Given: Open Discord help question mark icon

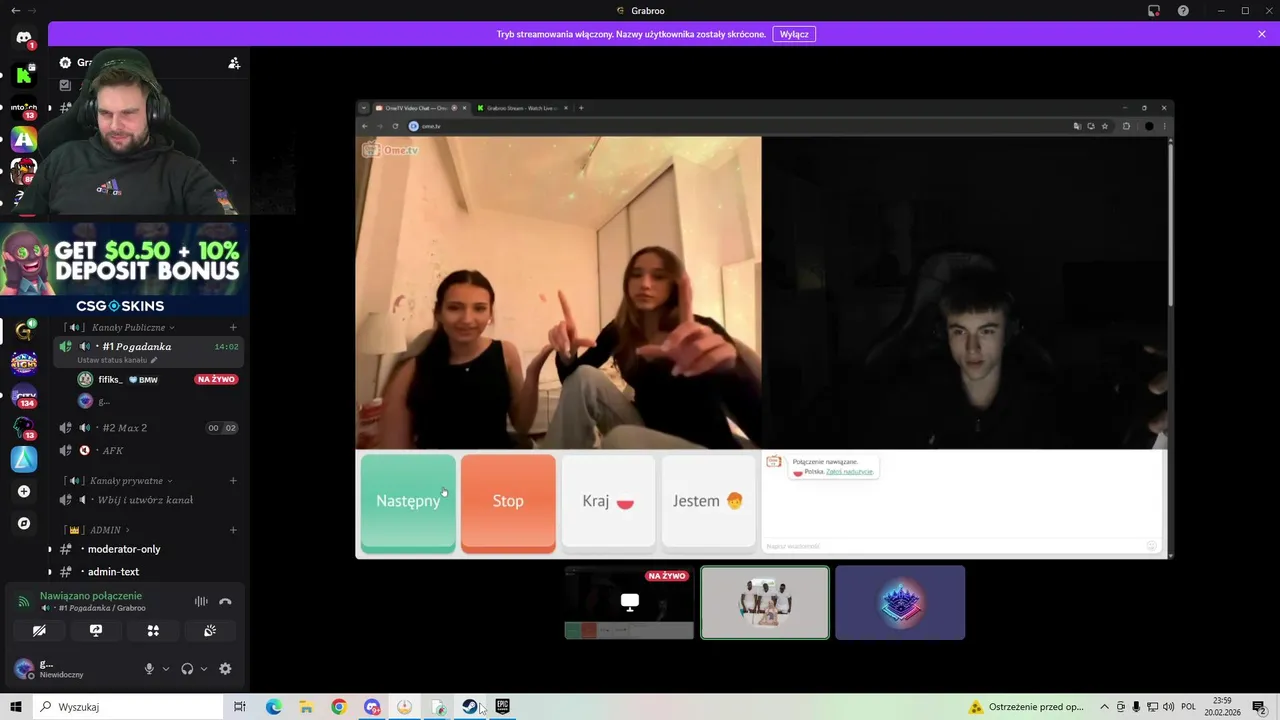Looking at the screenshot, I should 1184,11.
